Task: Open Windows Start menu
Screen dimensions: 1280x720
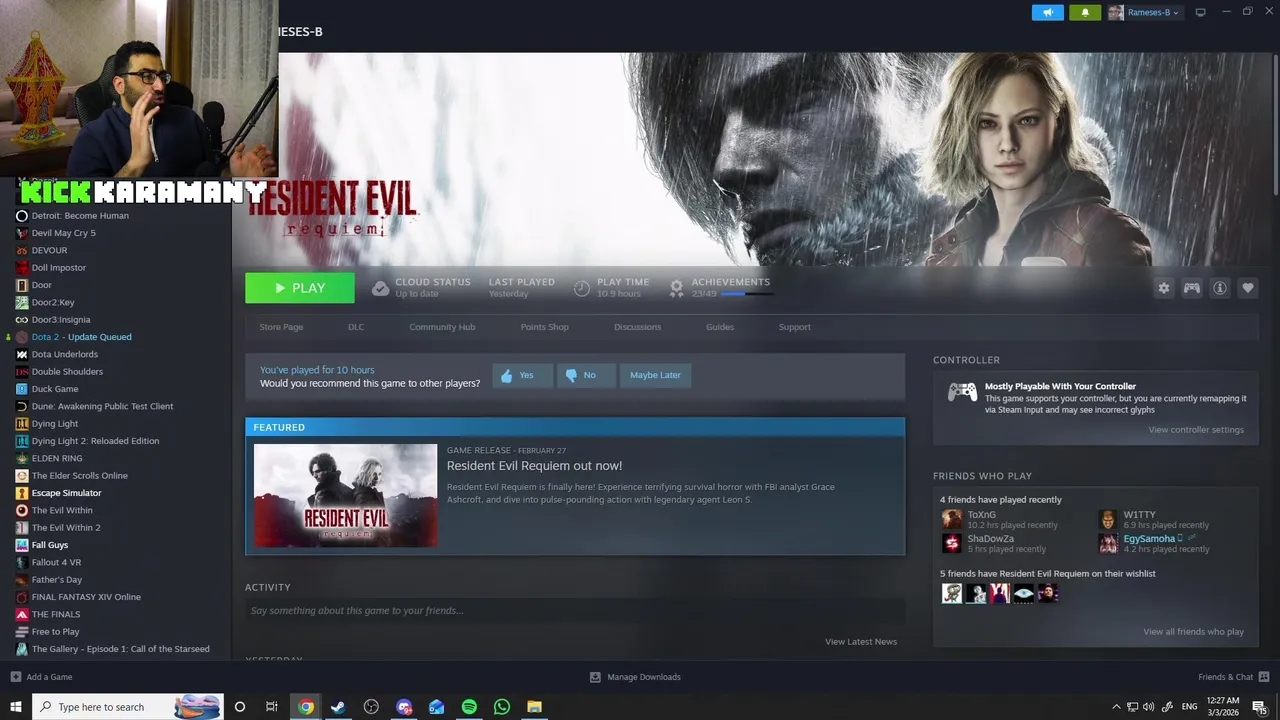Action: 16,707
